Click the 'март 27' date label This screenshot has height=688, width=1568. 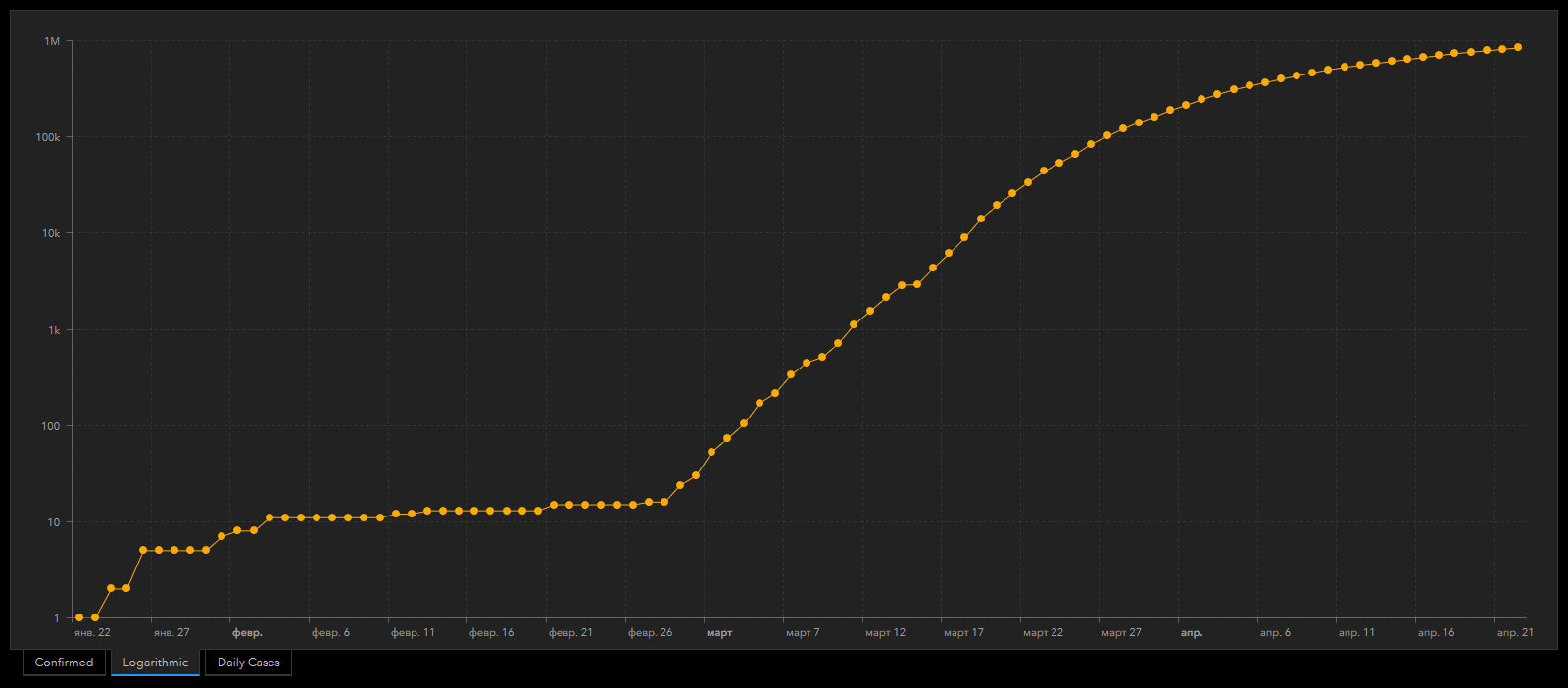(1121, 633)
